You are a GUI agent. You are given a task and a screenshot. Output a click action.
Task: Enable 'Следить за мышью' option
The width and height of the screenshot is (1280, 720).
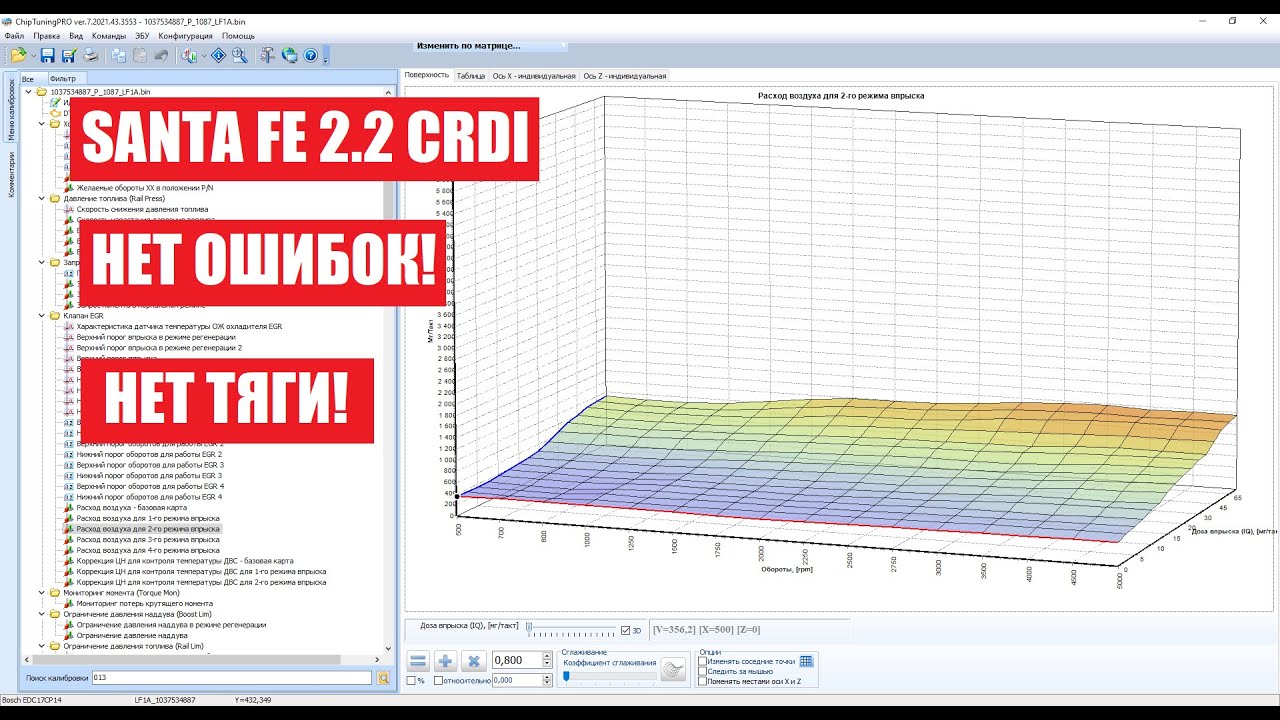click(x=702, y=671)
